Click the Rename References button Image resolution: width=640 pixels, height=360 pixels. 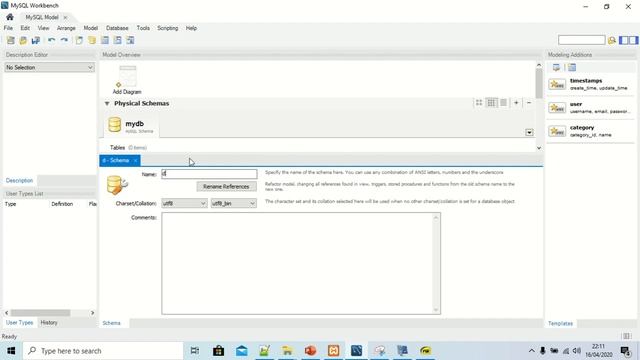(227, 187)
